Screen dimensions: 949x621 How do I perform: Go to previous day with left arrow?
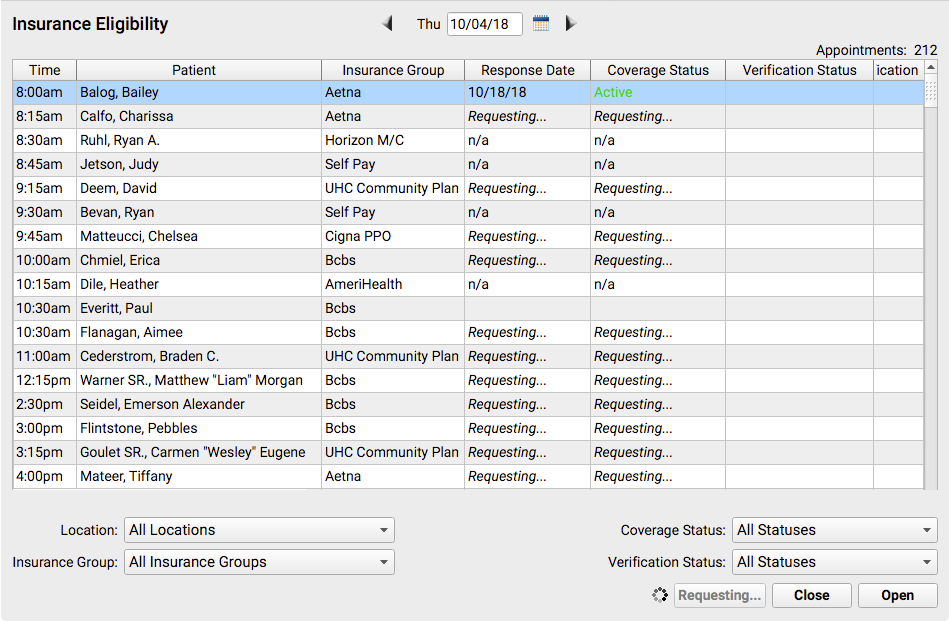coord(387,24)
